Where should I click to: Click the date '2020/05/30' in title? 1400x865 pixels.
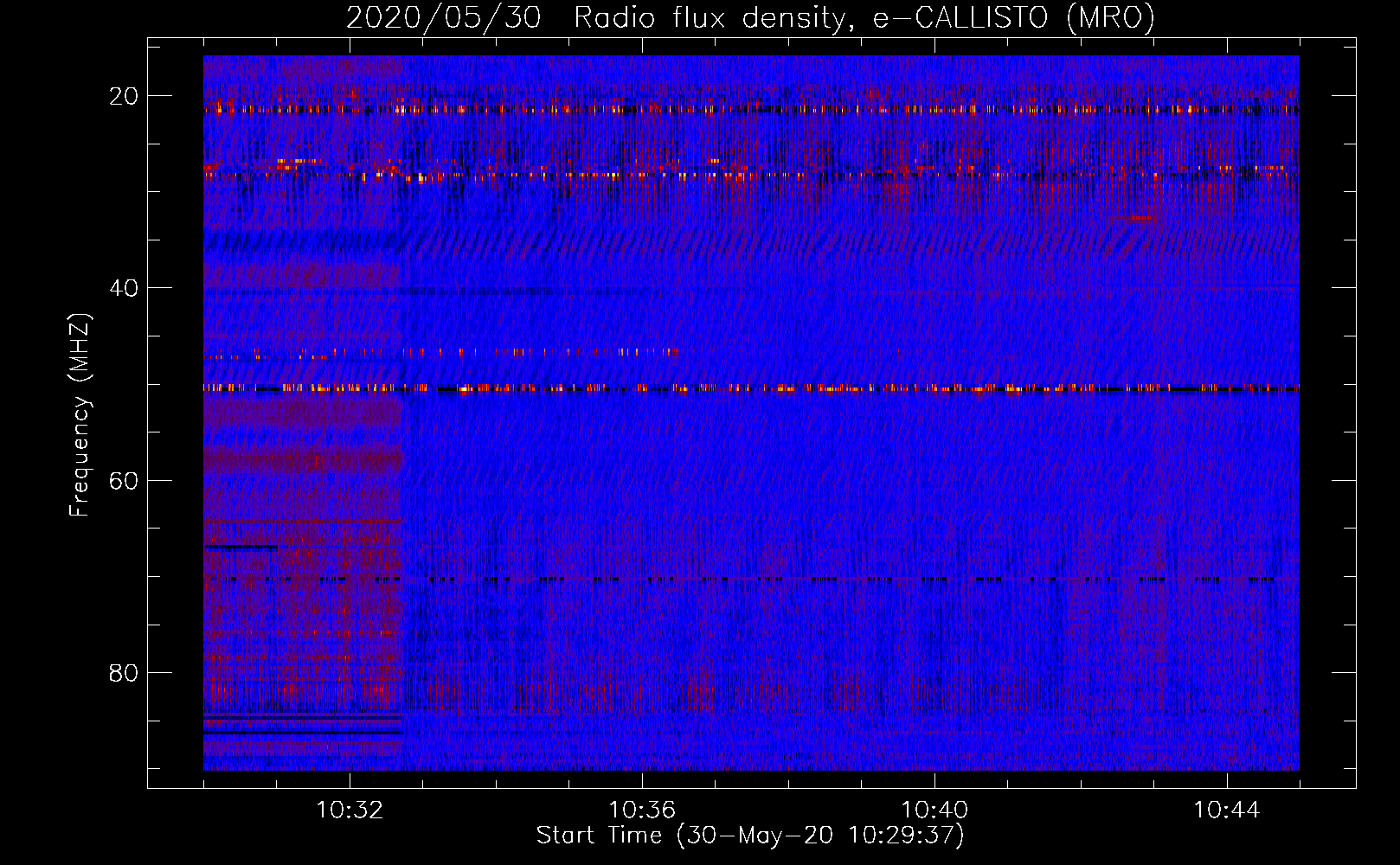click(443, 17)
